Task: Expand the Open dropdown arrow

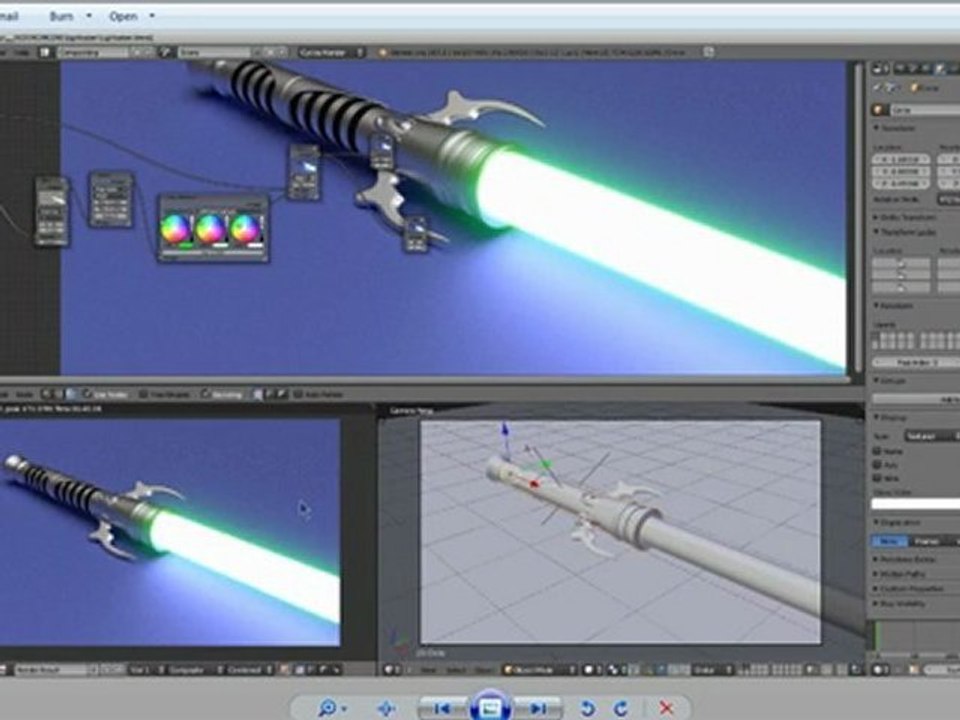Action: click(152, 15)
